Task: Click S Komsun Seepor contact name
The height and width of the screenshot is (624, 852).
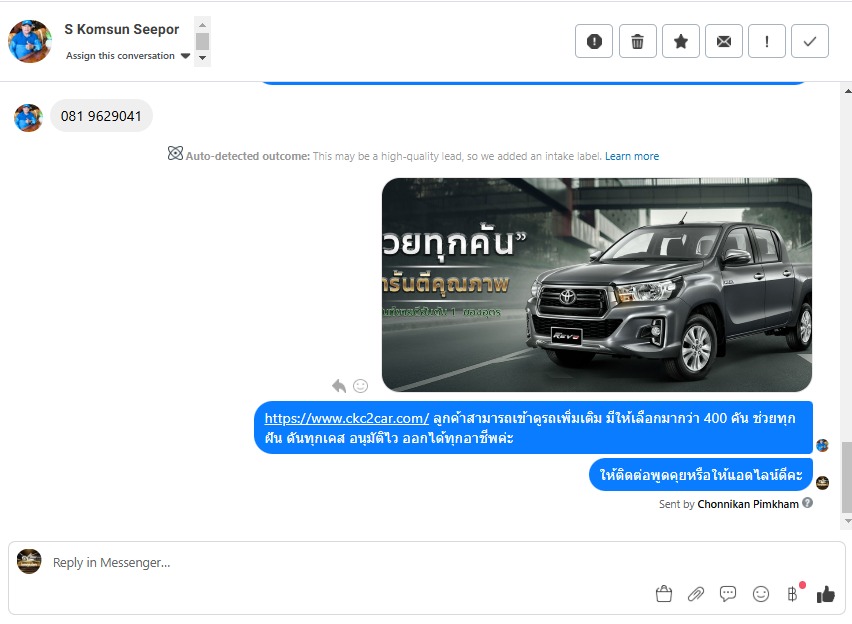Action: [x=121, y=29]
